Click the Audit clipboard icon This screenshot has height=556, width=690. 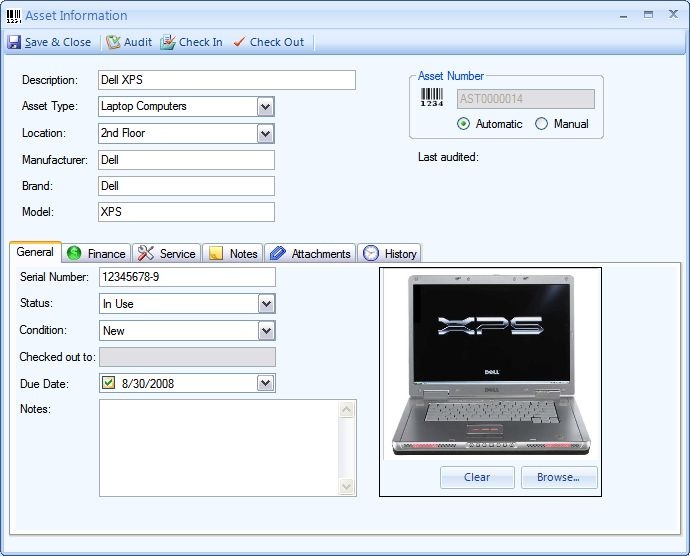[113, 42]
